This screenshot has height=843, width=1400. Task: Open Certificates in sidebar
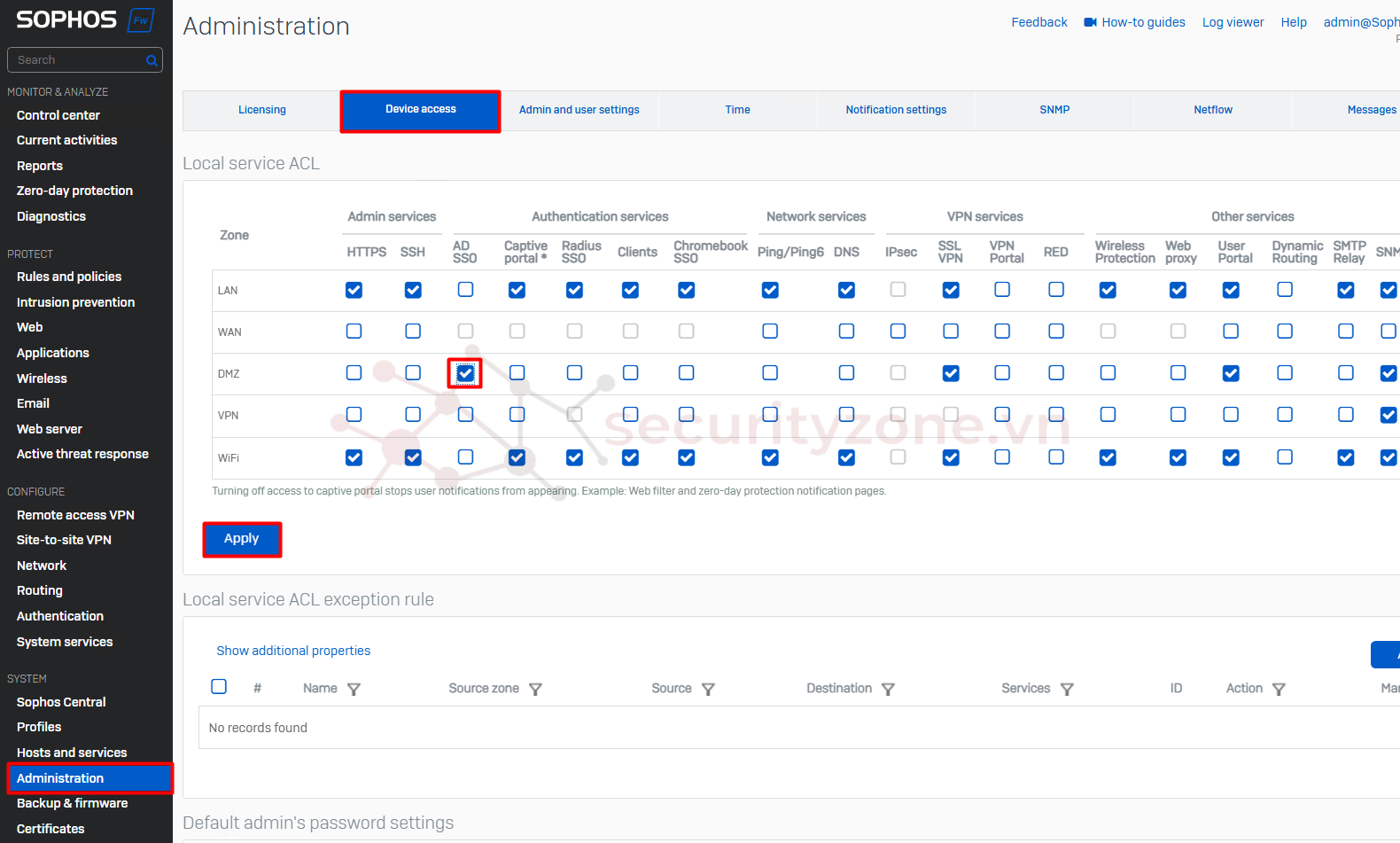51,829
